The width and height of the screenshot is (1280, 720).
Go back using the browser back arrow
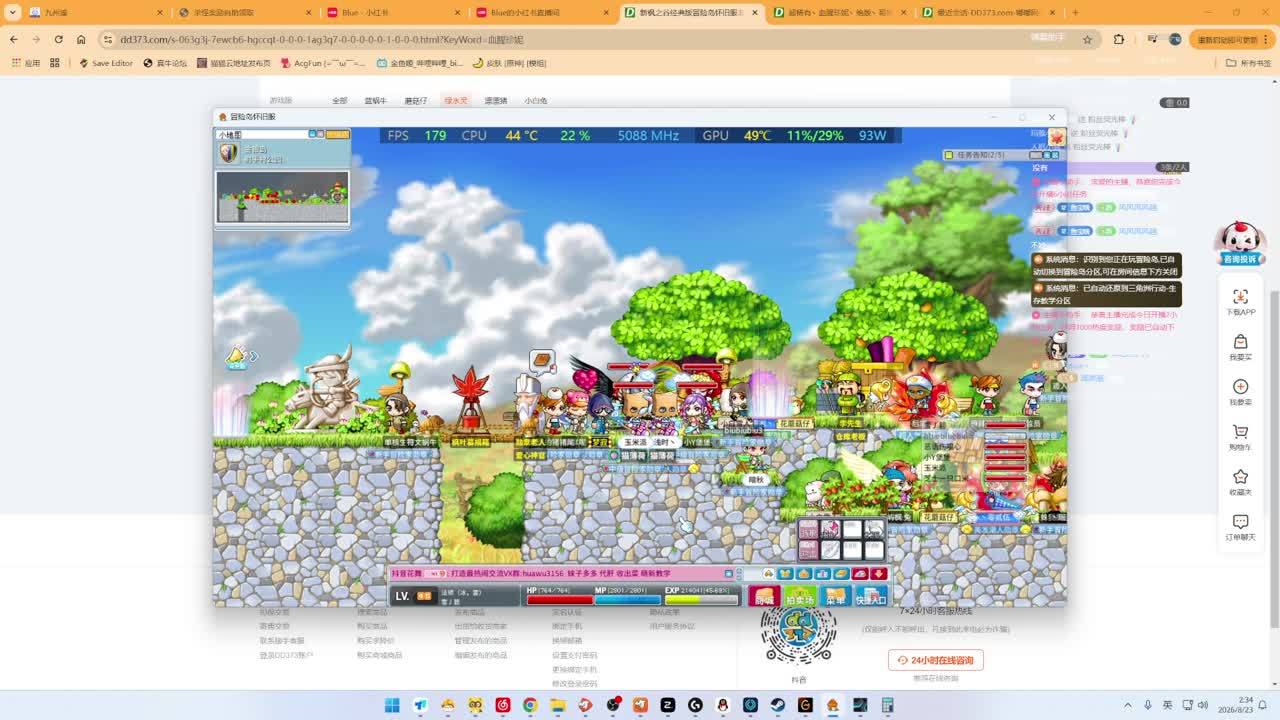(14, 39)
